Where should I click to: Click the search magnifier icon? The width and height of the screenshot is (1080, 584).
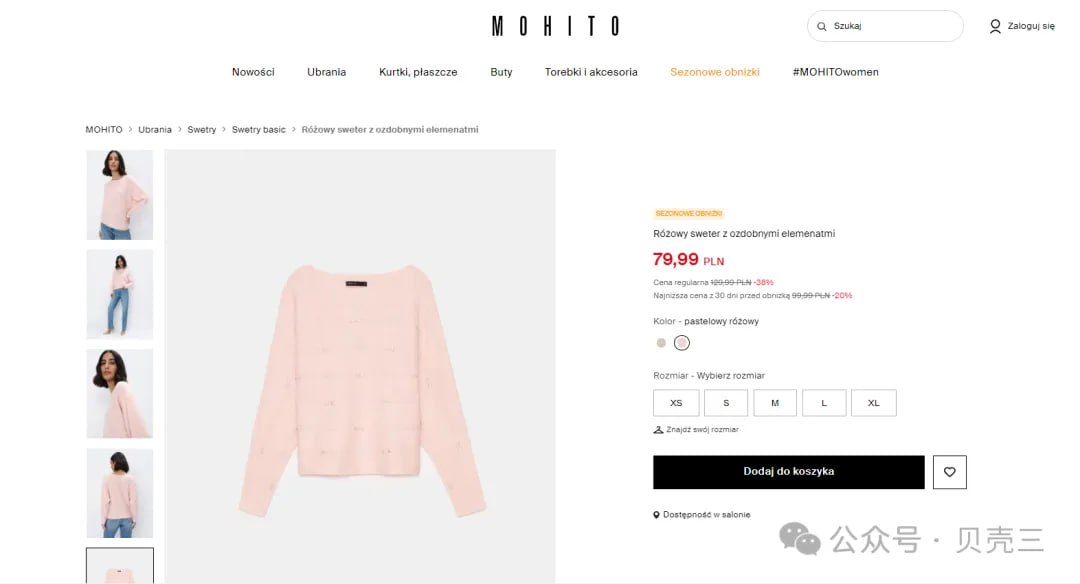pyautogui.click(x=821, y=26)
